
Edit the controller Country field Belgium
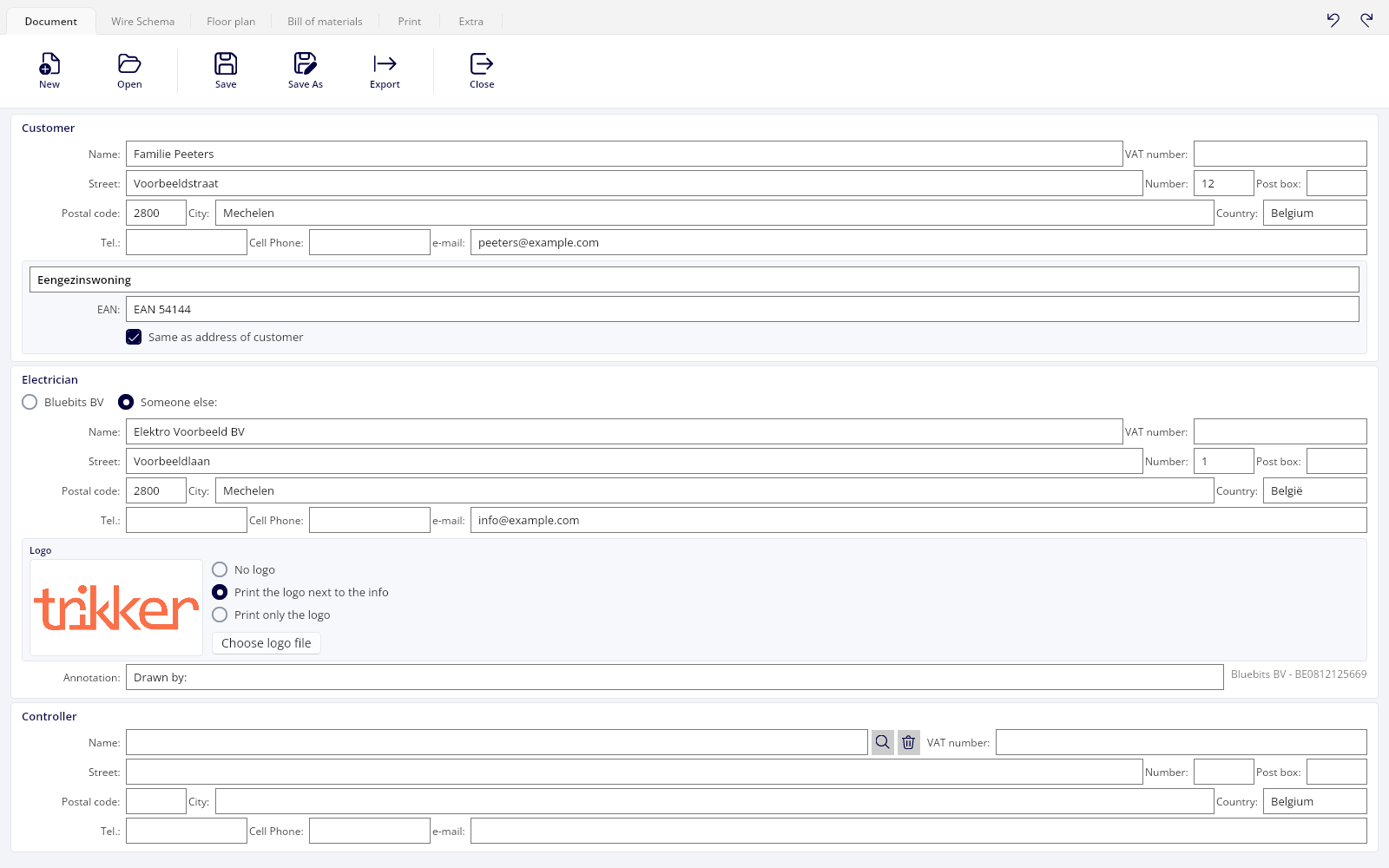tap(1314, 801)
